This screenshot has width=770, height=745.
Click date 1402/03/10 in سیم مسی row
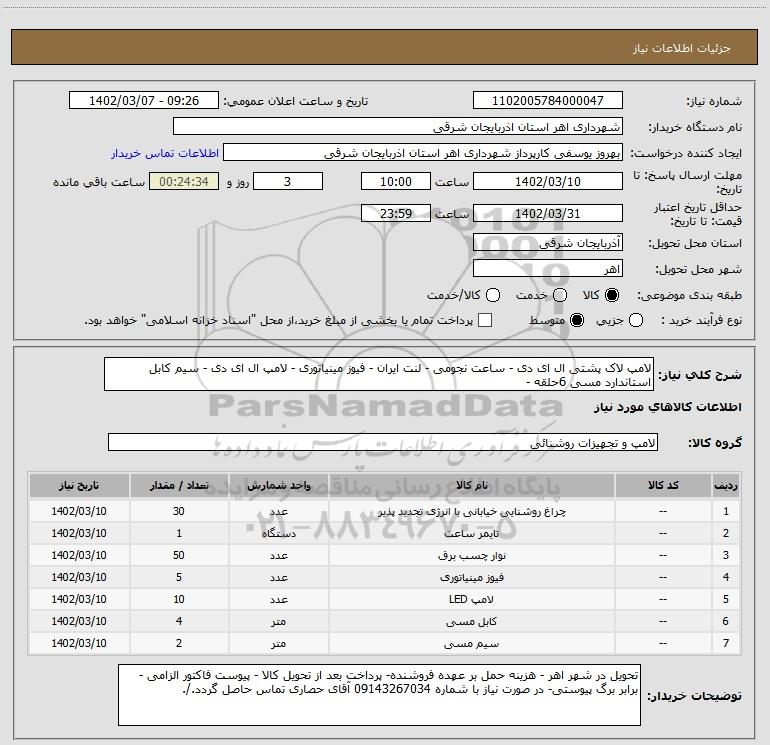click(x=79, y=643)
